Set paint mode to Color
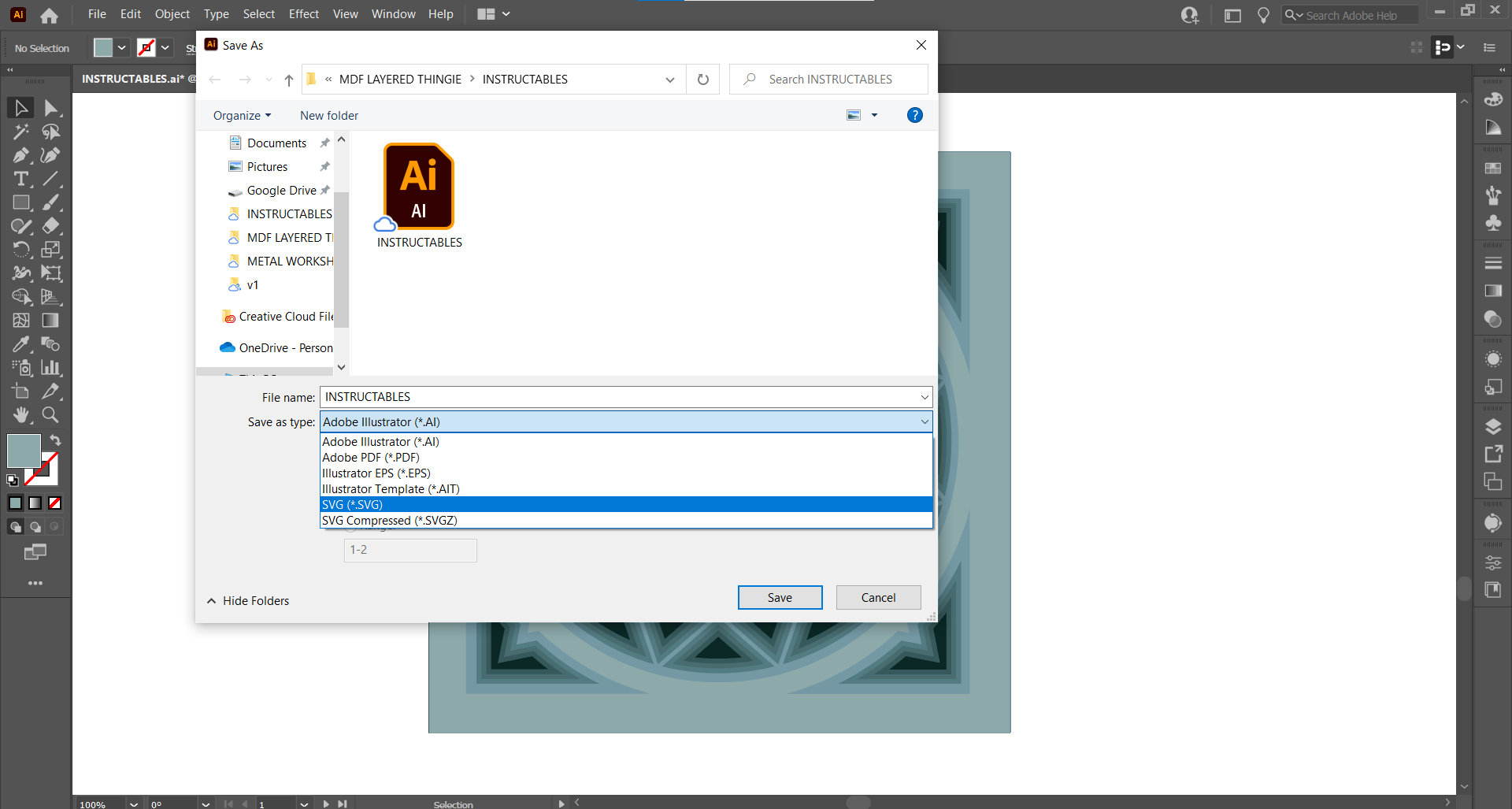 point(16,503)
